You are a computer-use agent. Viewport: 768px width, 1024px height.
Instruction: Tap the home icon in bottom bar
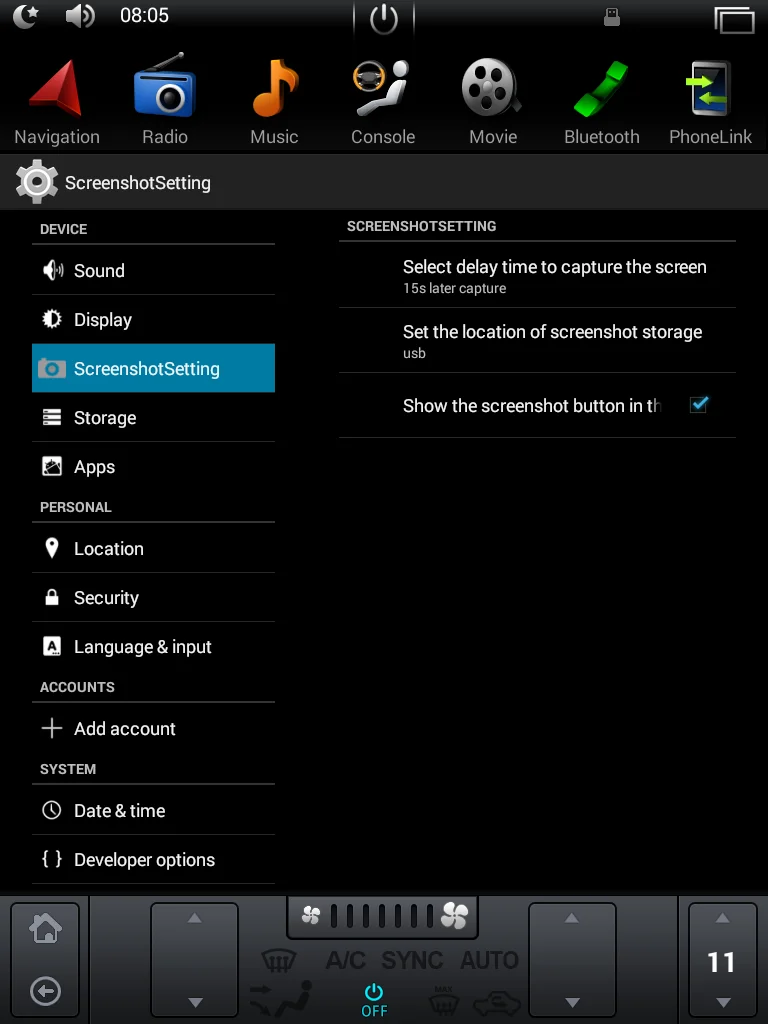45,928
